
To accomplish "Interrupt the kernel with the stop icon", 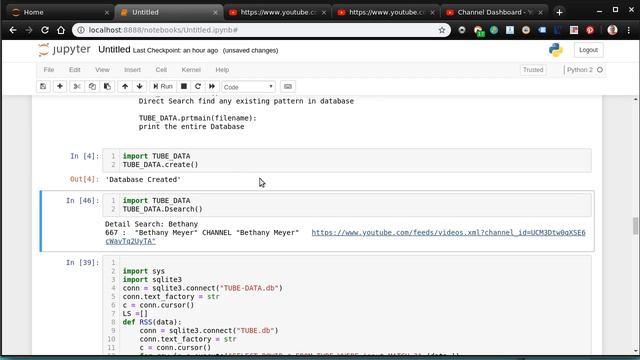I will [x=184, y=87].
